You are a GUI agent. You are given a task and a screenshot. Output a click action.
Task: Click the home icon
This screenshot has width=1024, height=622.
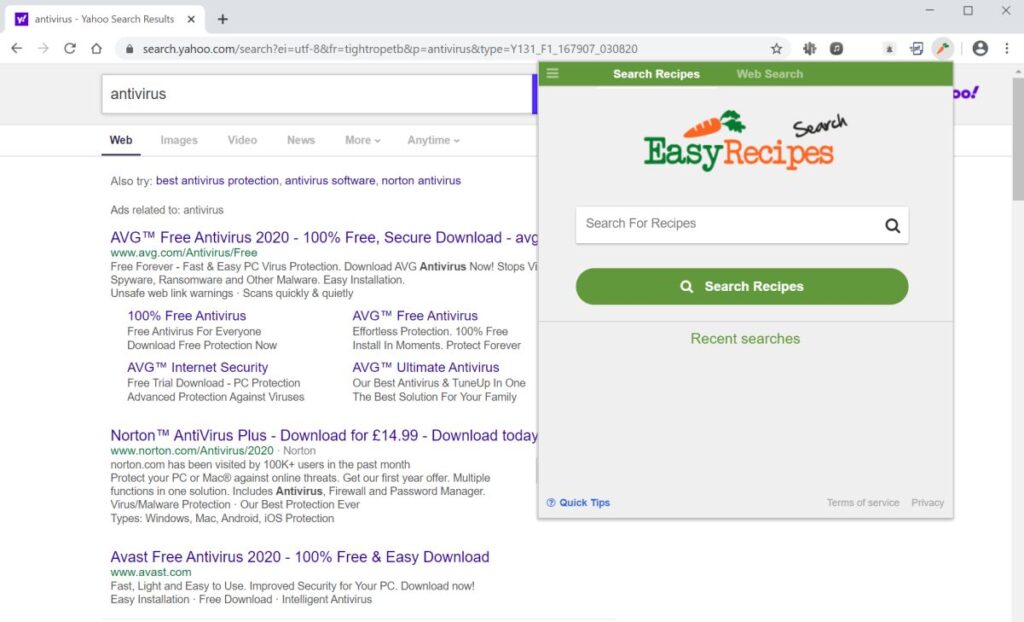point(95,48)
